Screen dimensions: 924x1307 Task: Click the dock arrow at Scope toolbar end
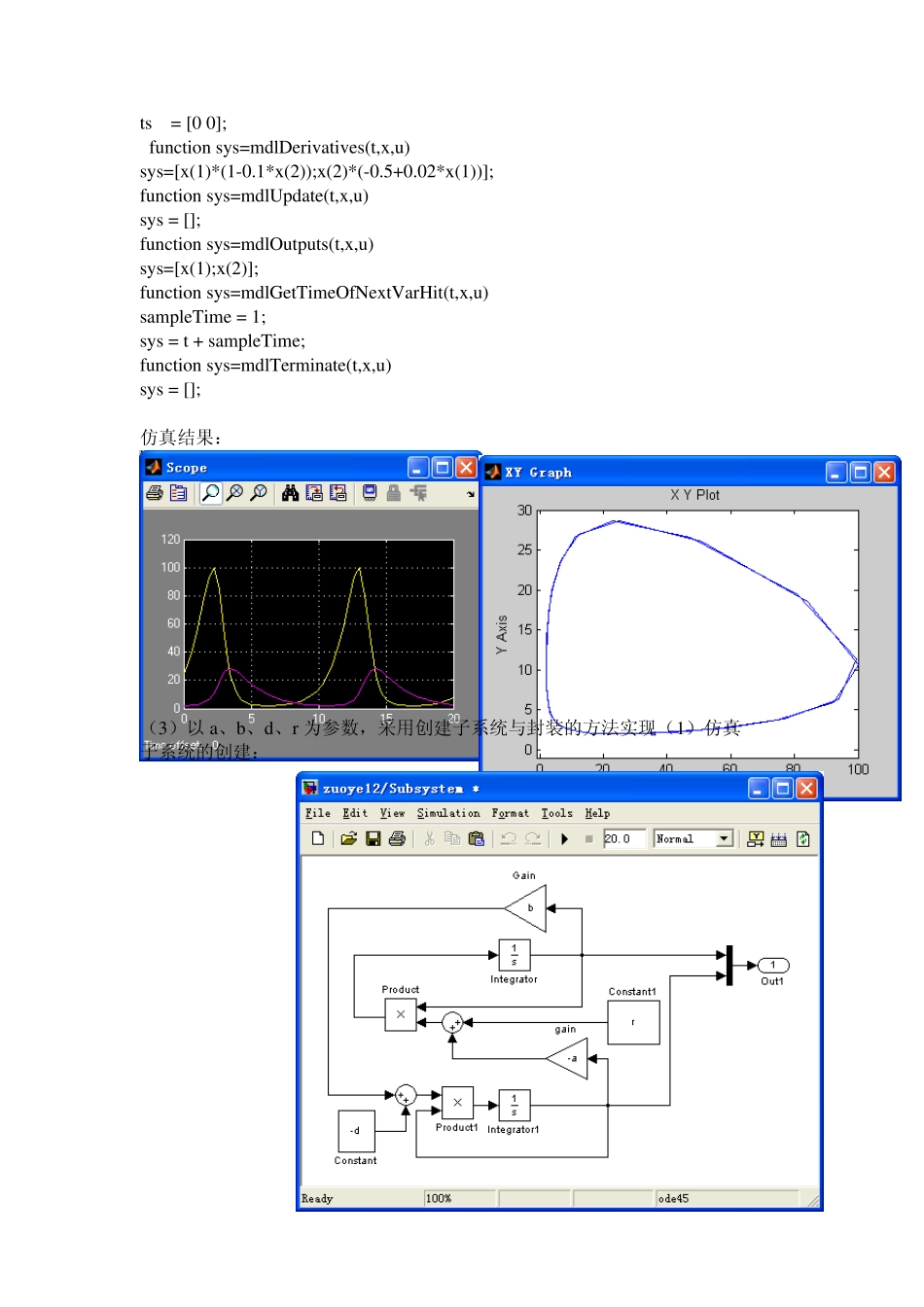[471, 494]
